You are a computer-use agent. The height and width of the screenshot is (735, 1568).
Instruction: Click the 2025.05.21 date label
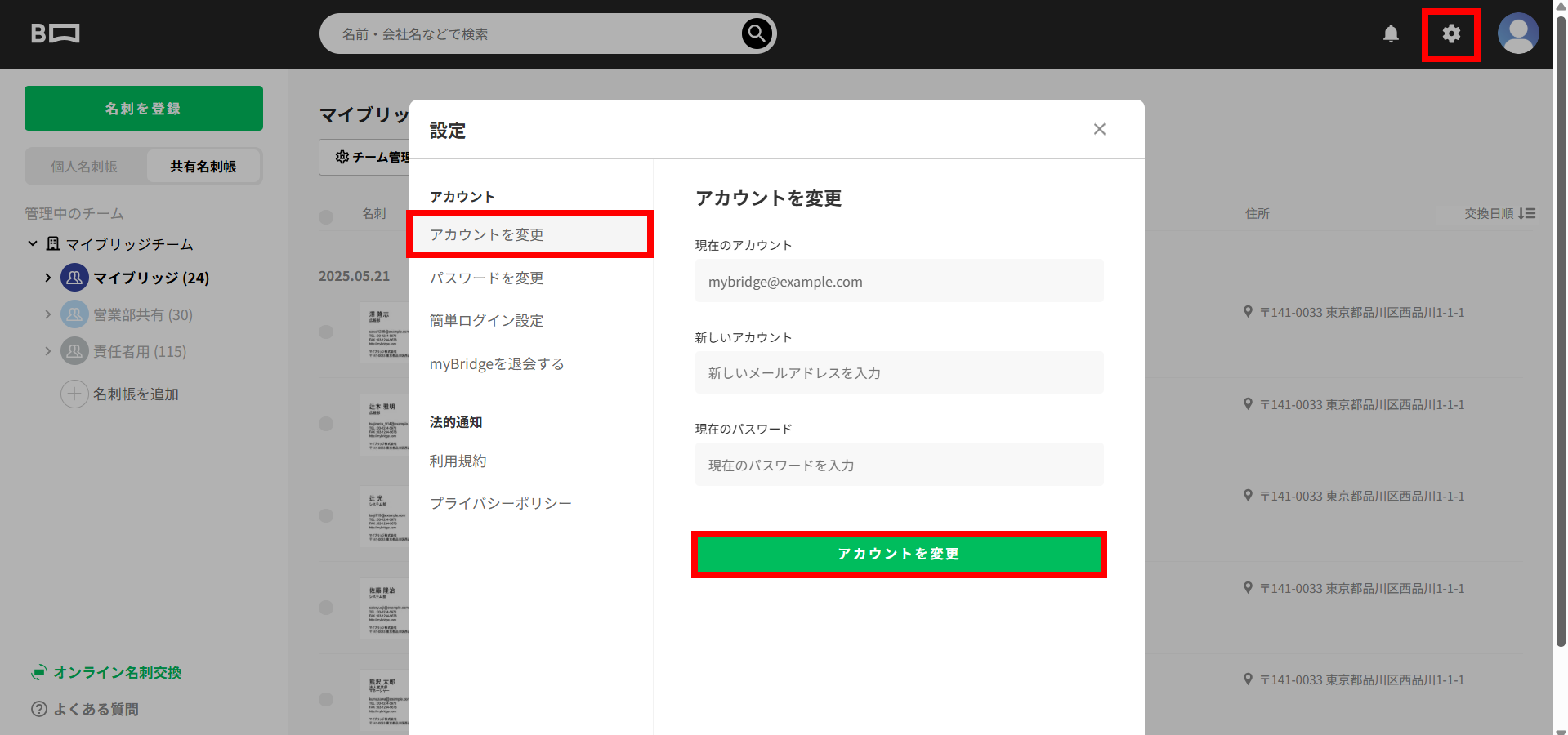[x=354, y=276]
